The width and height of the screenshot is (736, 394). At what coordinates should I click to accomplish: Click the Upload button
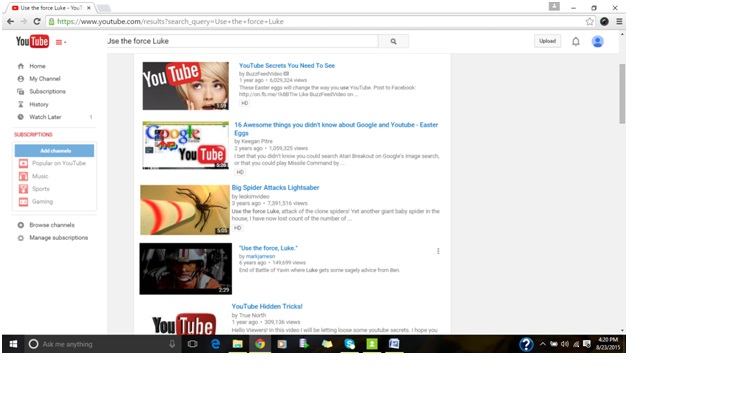pyautogui.click(x=547, y=41)
